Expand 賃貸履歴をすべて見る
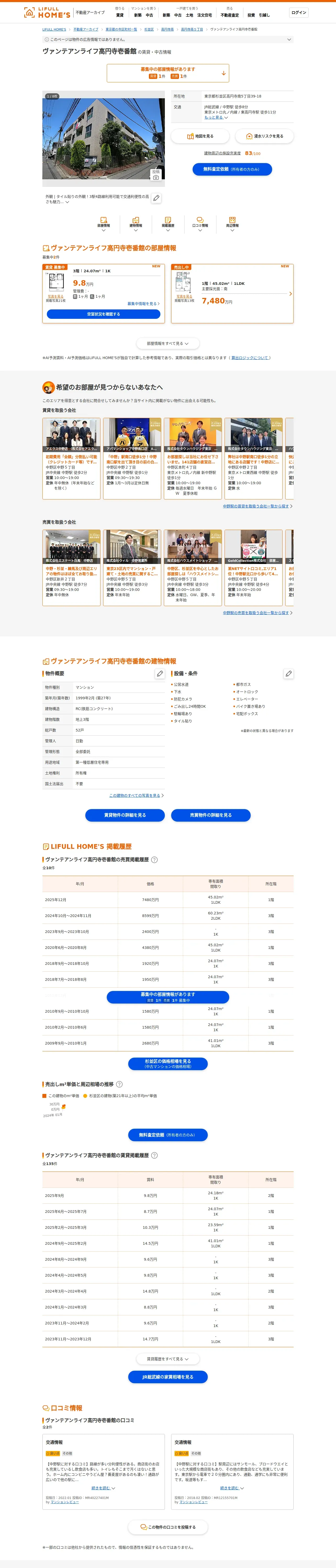Viewport: 336px width, 1568px height. tap(168, 1359)
